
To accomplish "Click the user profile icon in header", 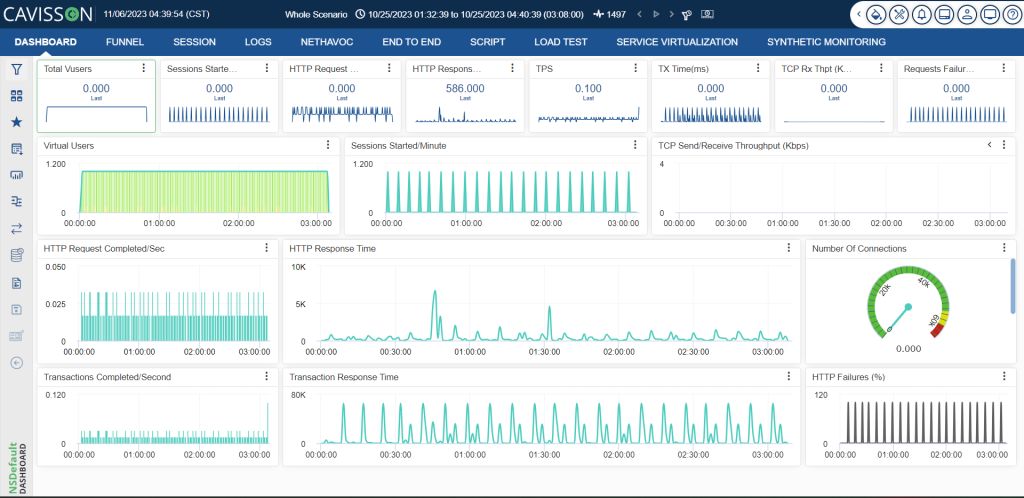I will point(966,14).
